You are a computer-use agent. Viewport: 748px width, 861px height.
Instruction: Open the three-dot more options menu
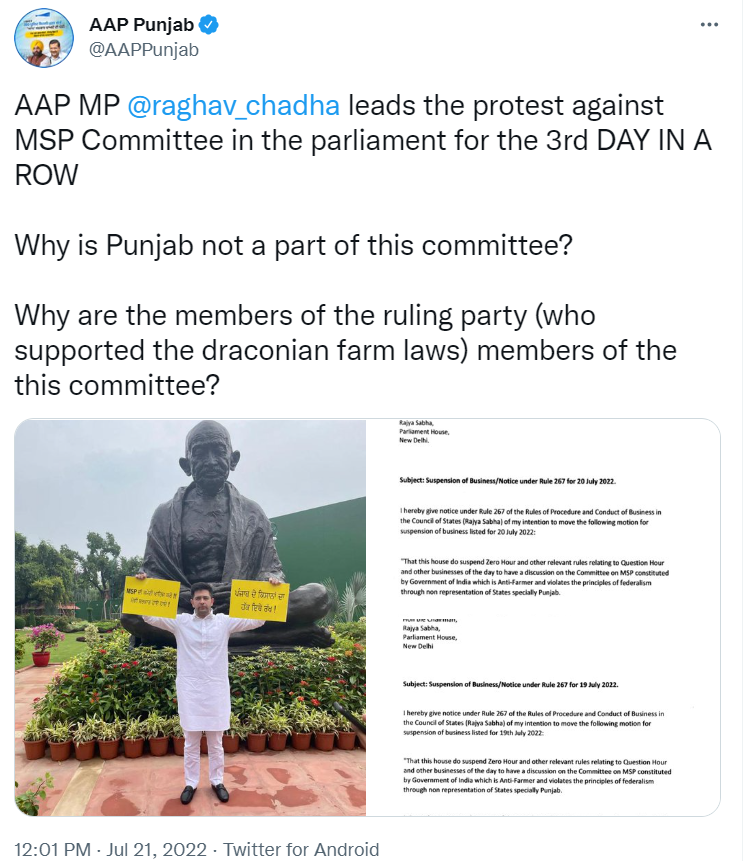click(x=708, y=24)
